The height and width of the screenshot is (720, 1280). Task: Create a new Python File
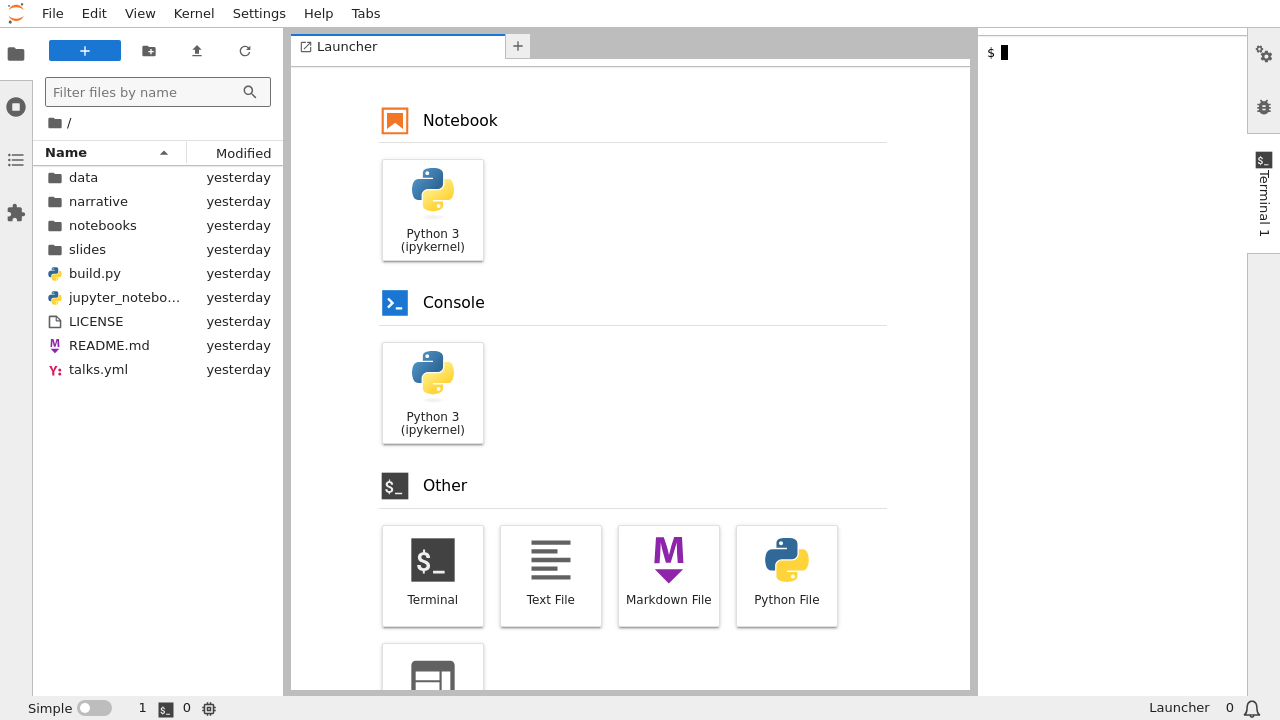pos(787,576)
